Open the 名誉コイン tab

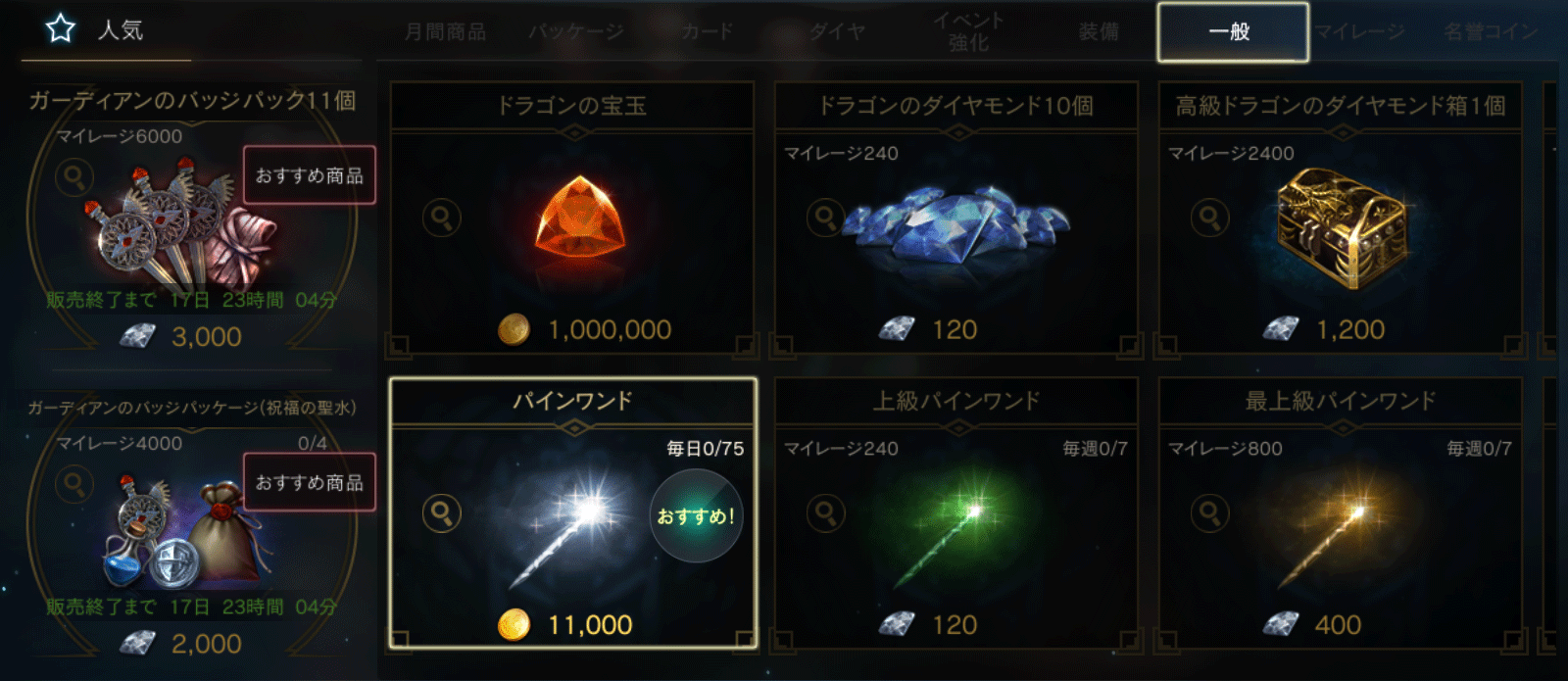pos(1491,32)
